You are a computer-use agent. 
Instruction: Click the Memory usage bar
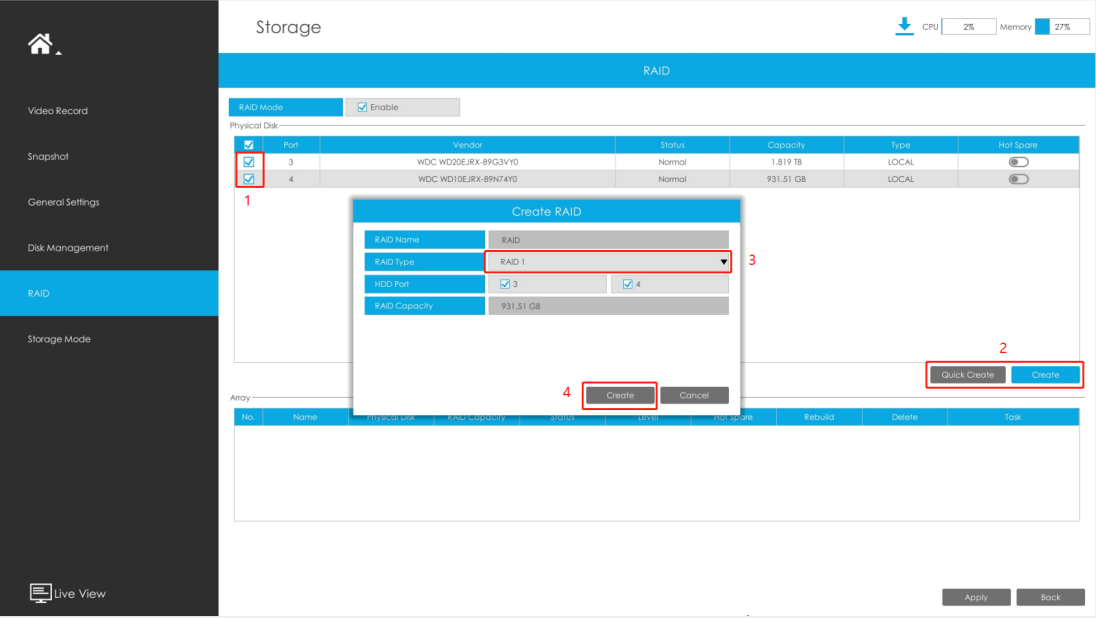click(1062, 27)
